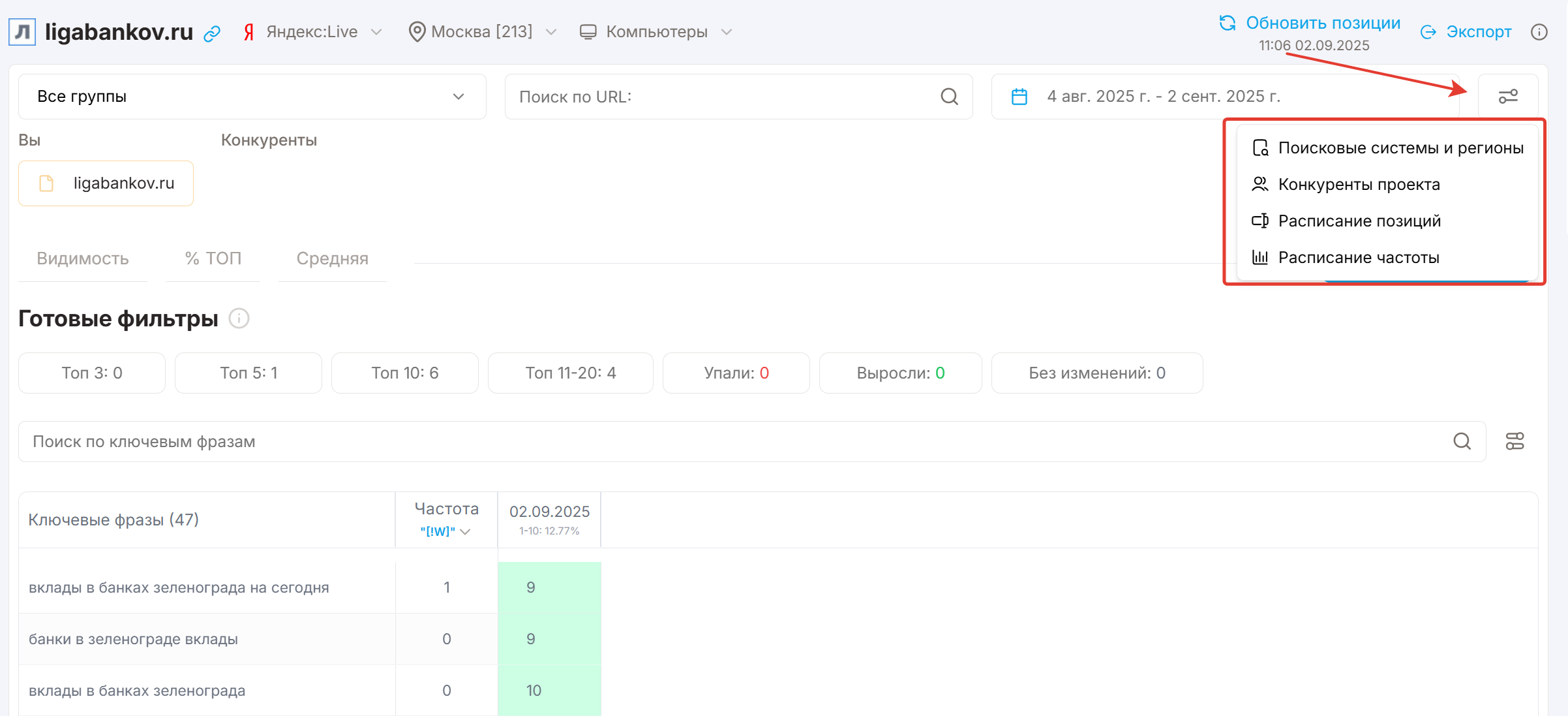Image resolution: width=1568 pixels, height=716 pixels.
Task: Click the search magnifier in URL search field
Action: click(x=950, y=97)
